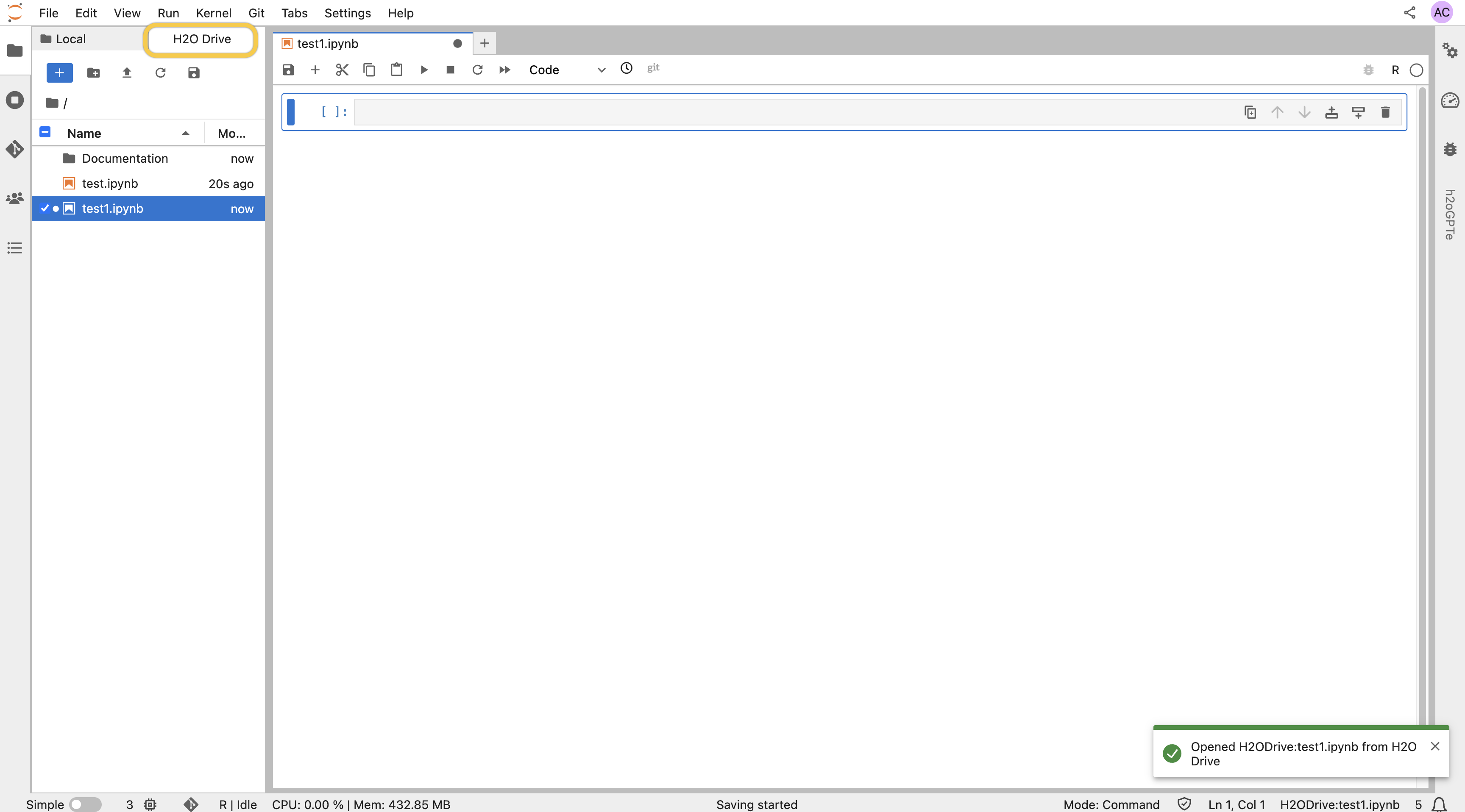Sort files by Name column arrow
This screenshot has width=1465, height=812.
pyautogui.click(x=185, y=133)
